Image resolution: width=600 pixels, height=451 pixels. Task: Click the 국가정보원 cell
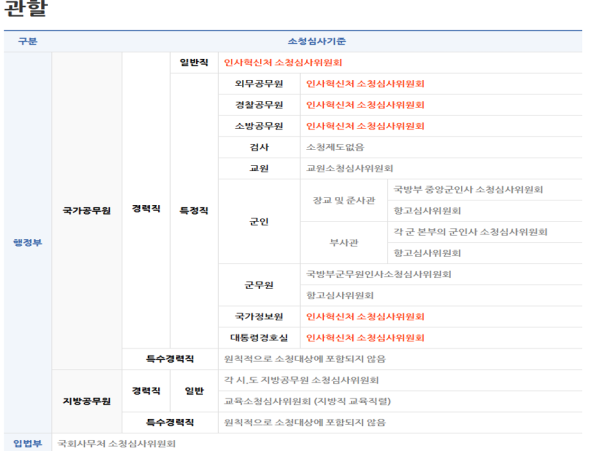[259, 316]
